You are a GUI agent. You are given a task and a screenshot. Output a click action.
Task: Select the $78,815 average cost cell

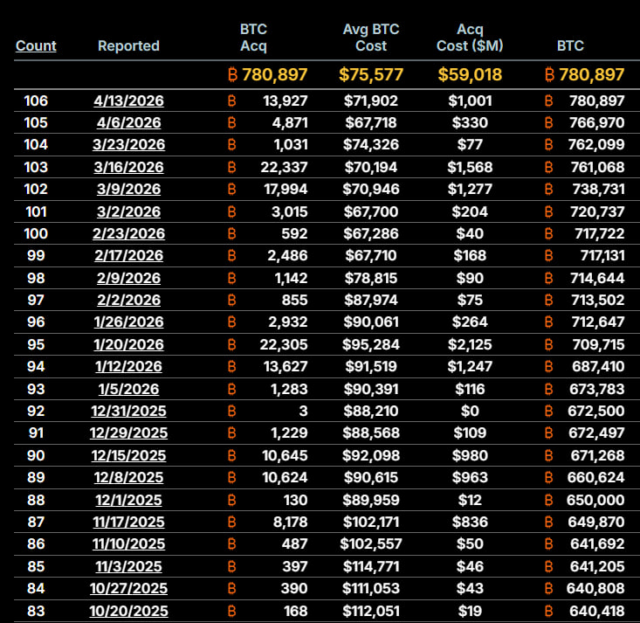pos(371,278)
